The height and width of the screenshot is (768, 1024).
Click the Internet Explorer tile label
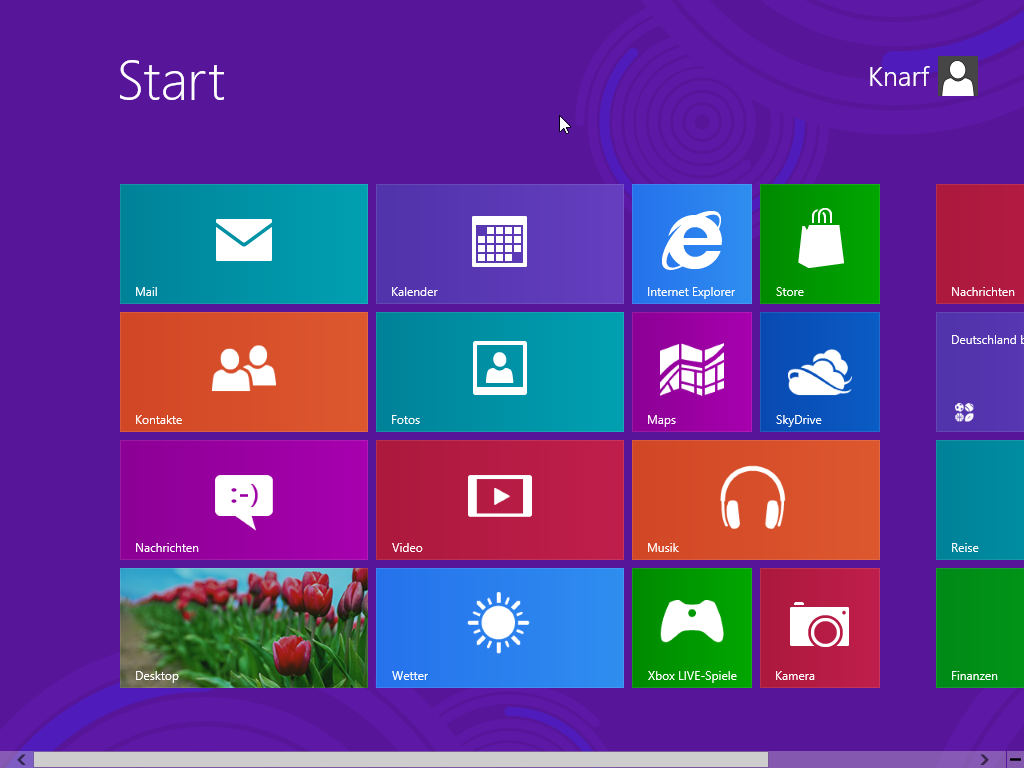coord(691,292)
